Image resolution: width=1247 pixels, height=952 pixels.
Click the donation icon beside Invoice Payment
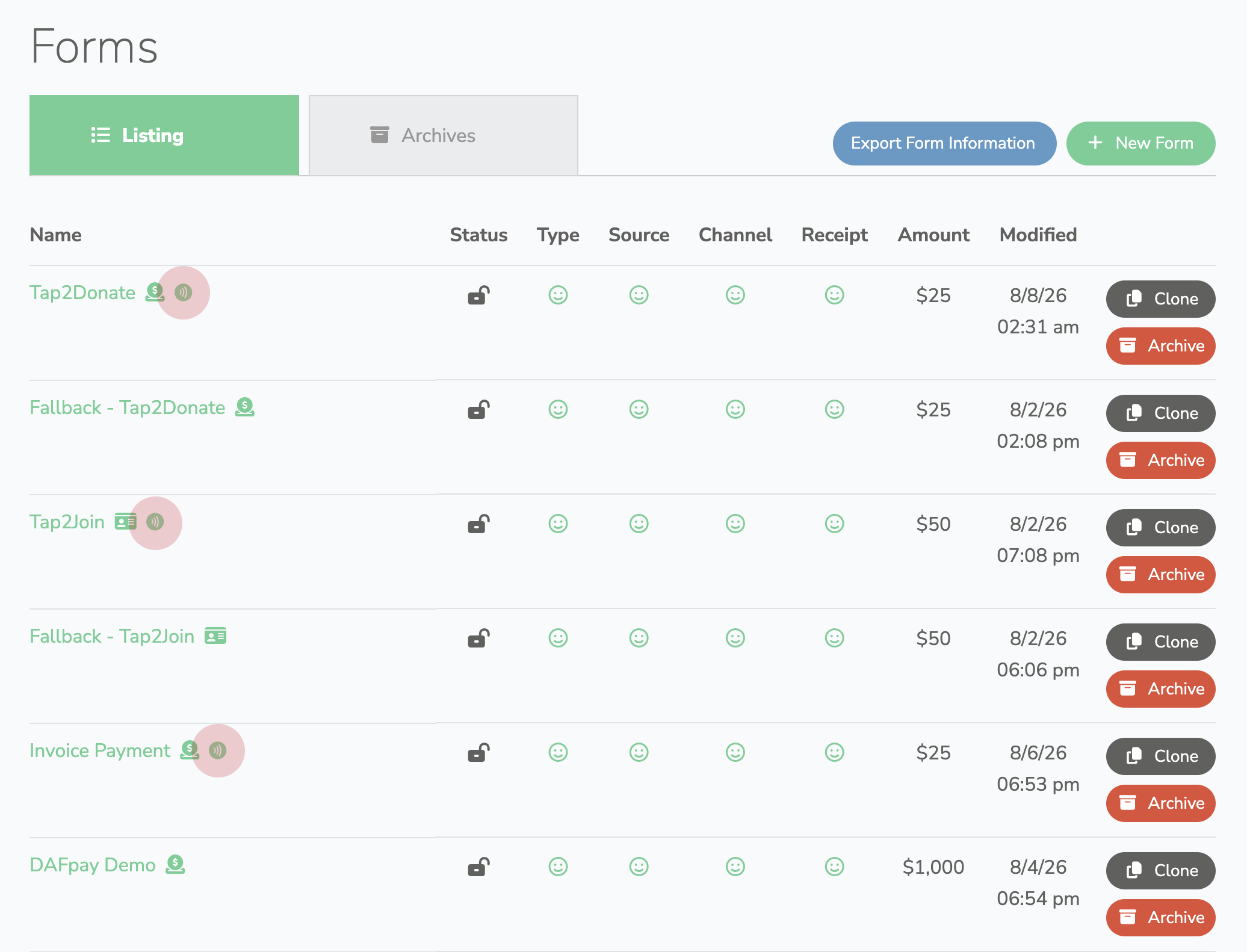(x=190, y=750)
